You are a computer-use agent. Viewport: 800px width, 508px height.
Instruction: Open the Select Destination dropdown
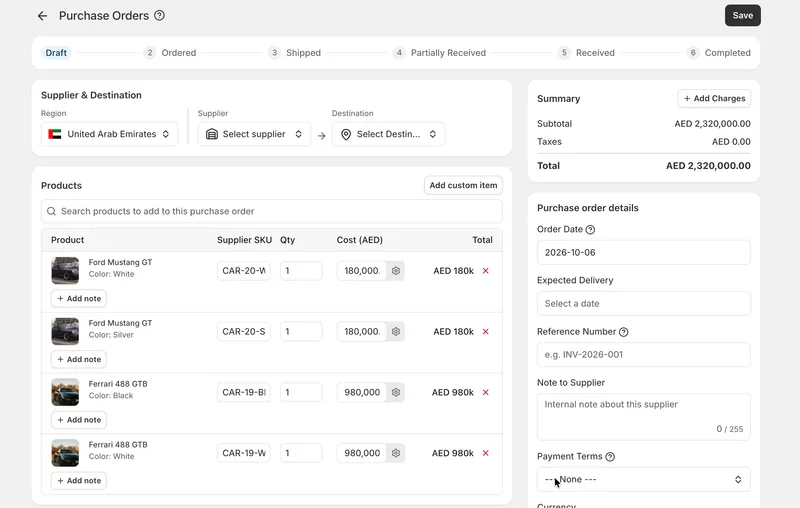(x=388, y=134)
